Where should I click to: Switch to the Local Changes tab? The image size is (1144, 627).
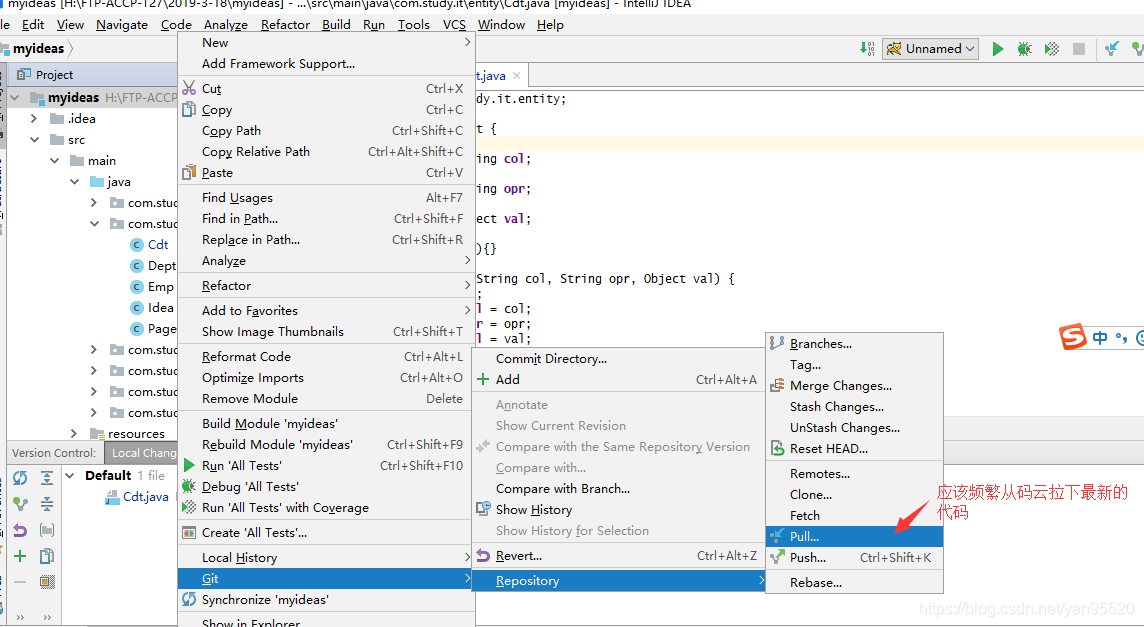tap(142, 453)
